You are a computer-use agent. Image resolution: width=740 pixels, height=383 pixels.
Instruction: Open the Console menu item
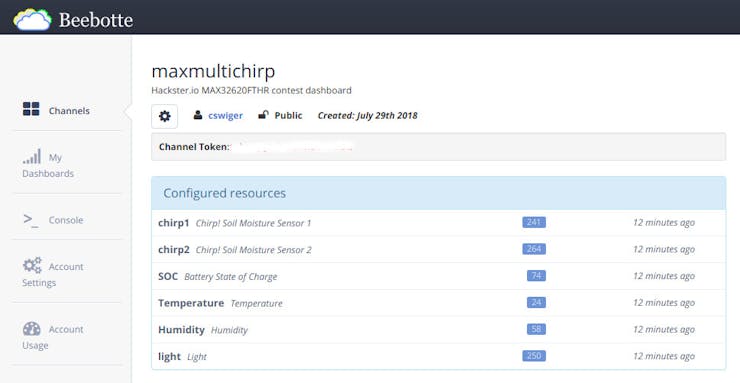(x=66, y=220)
